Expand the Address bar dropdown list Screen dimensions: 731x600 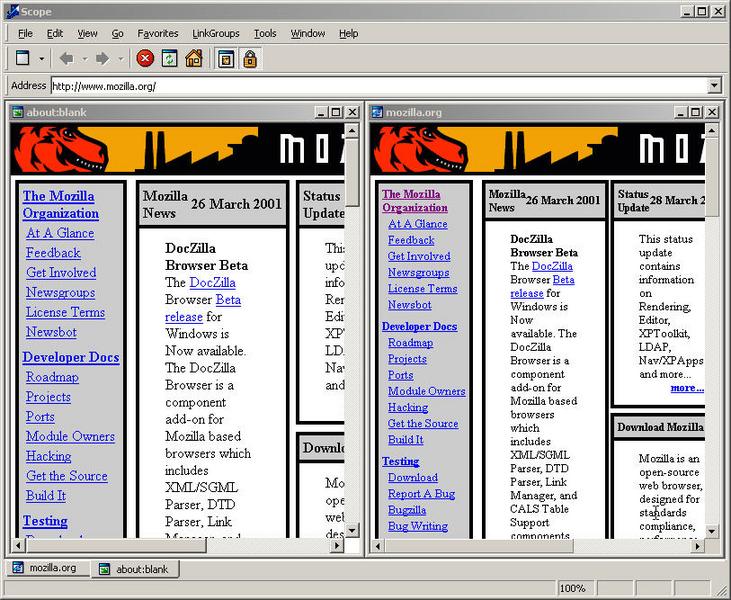pos(714,86)
